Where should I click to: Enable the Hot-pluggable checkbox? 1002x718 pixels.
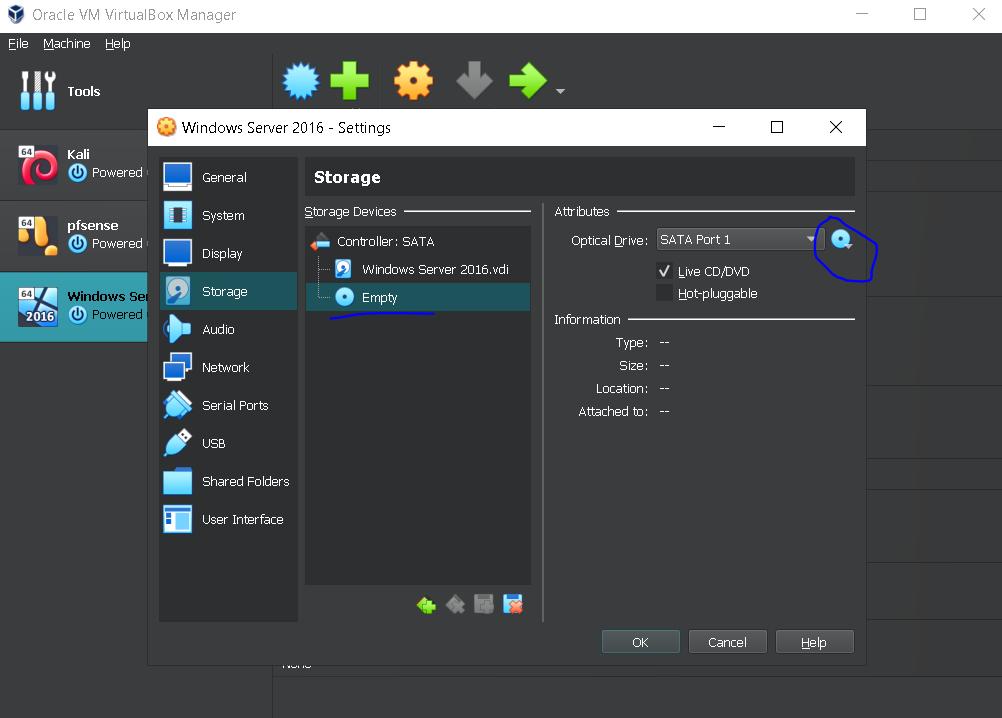coord(664,293)
